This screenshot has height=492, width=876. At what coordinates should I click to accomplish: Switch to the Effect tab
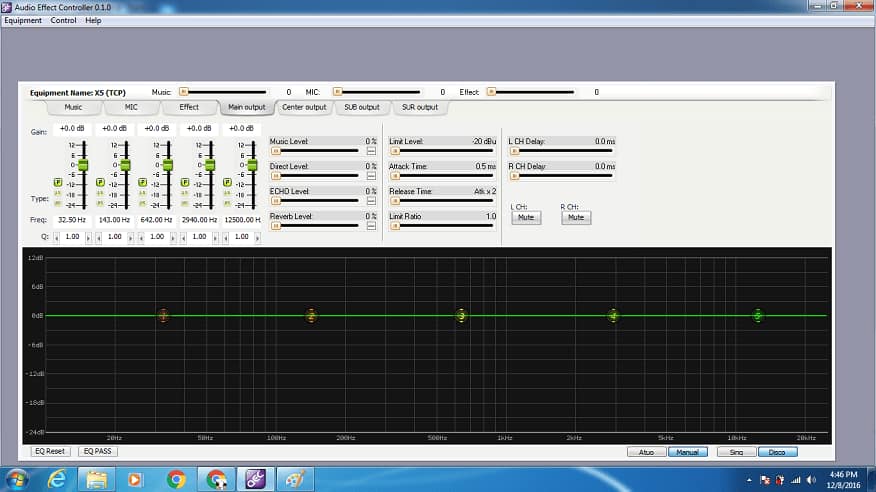pos(189,107)
